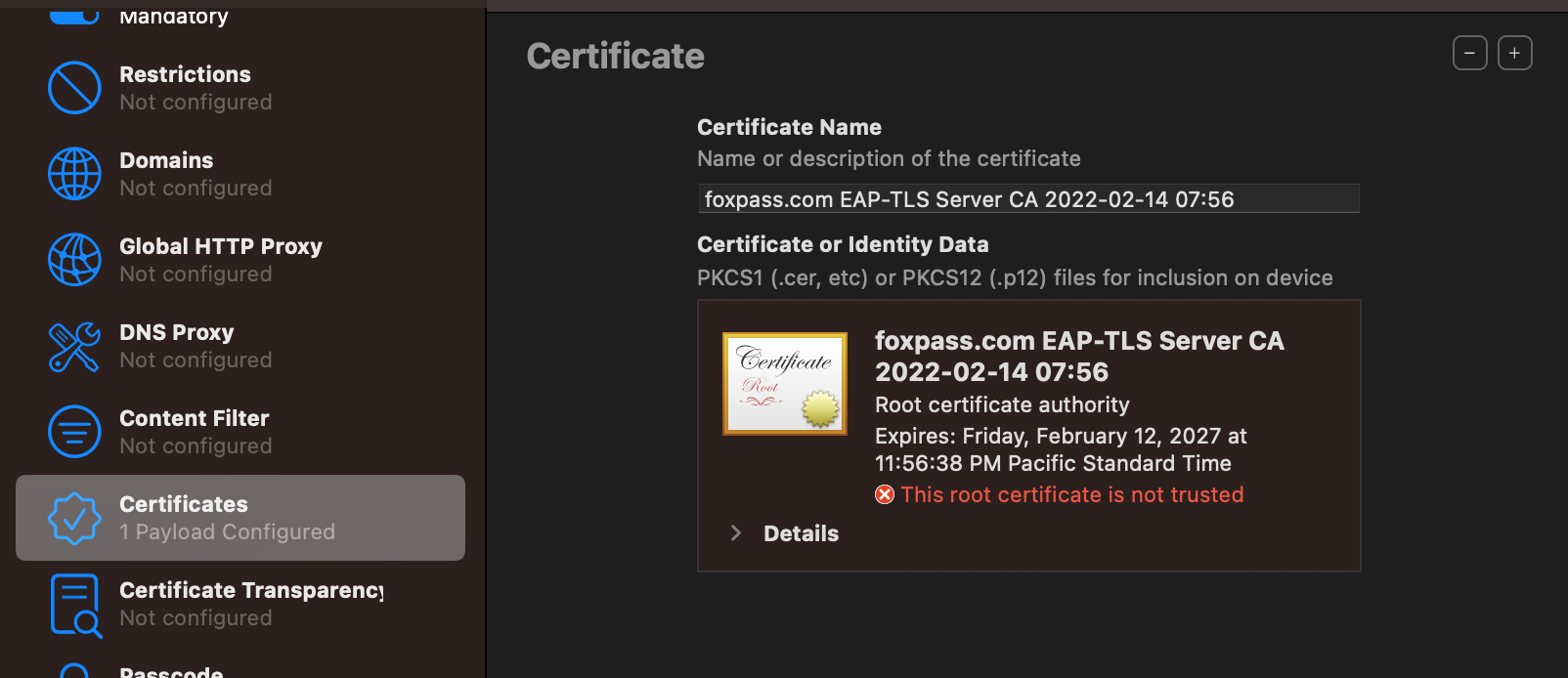Viewport: 1568px width, 678px height.
Task: Select the Restrictions payload row
Action: [x=240, y=88]
